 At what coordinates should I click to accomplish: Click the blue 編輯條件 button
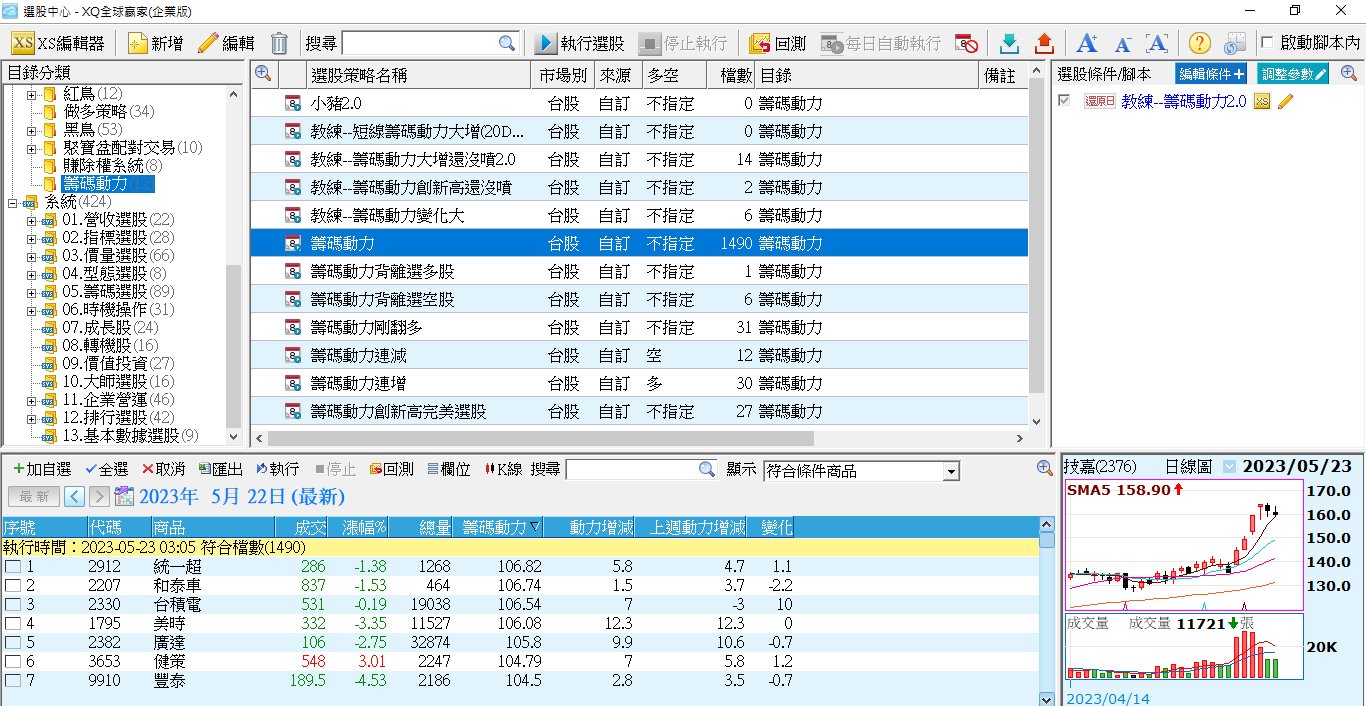[x=1211, y=73]
